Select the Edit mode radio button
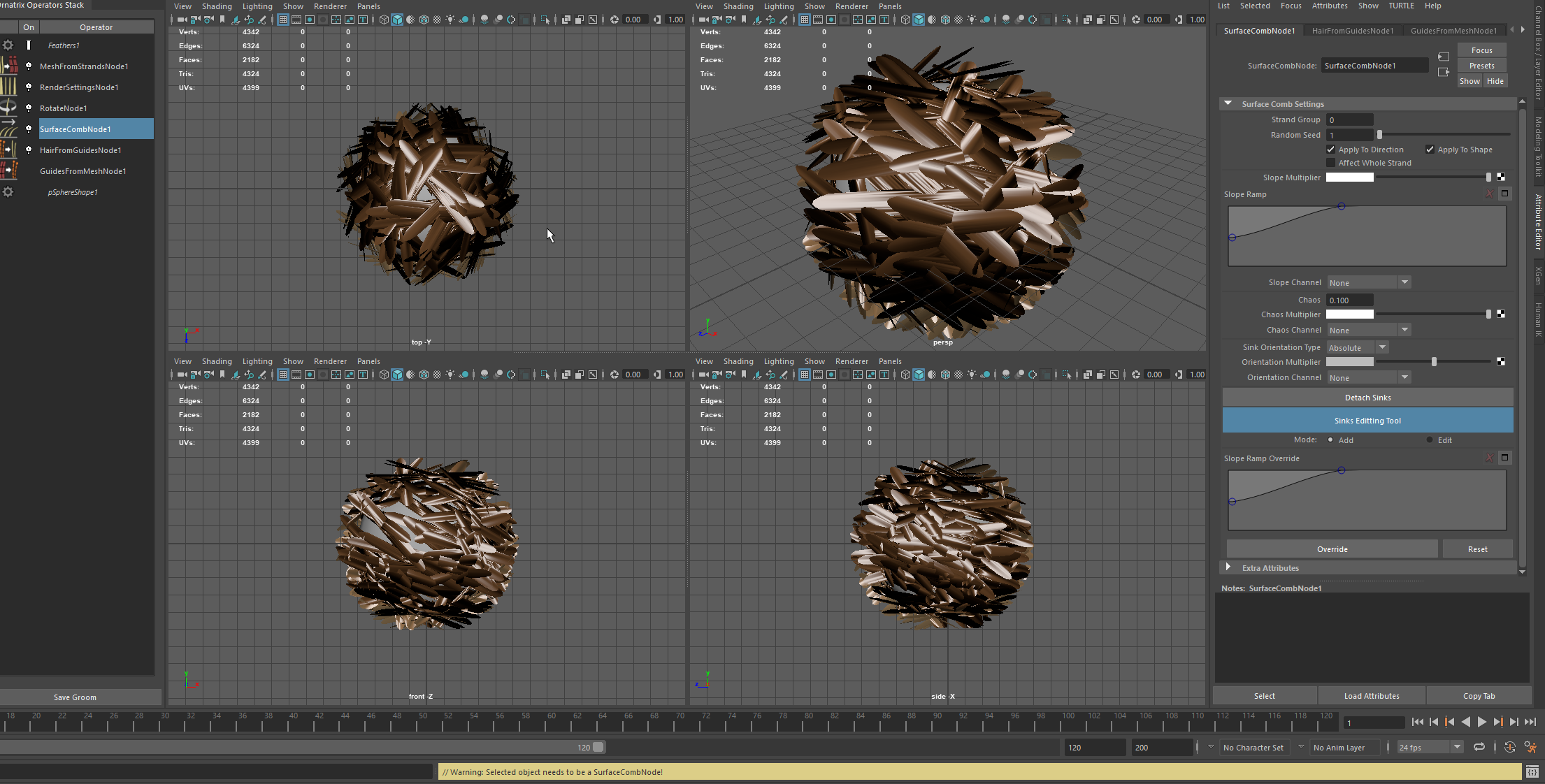 click(1430, 440)
